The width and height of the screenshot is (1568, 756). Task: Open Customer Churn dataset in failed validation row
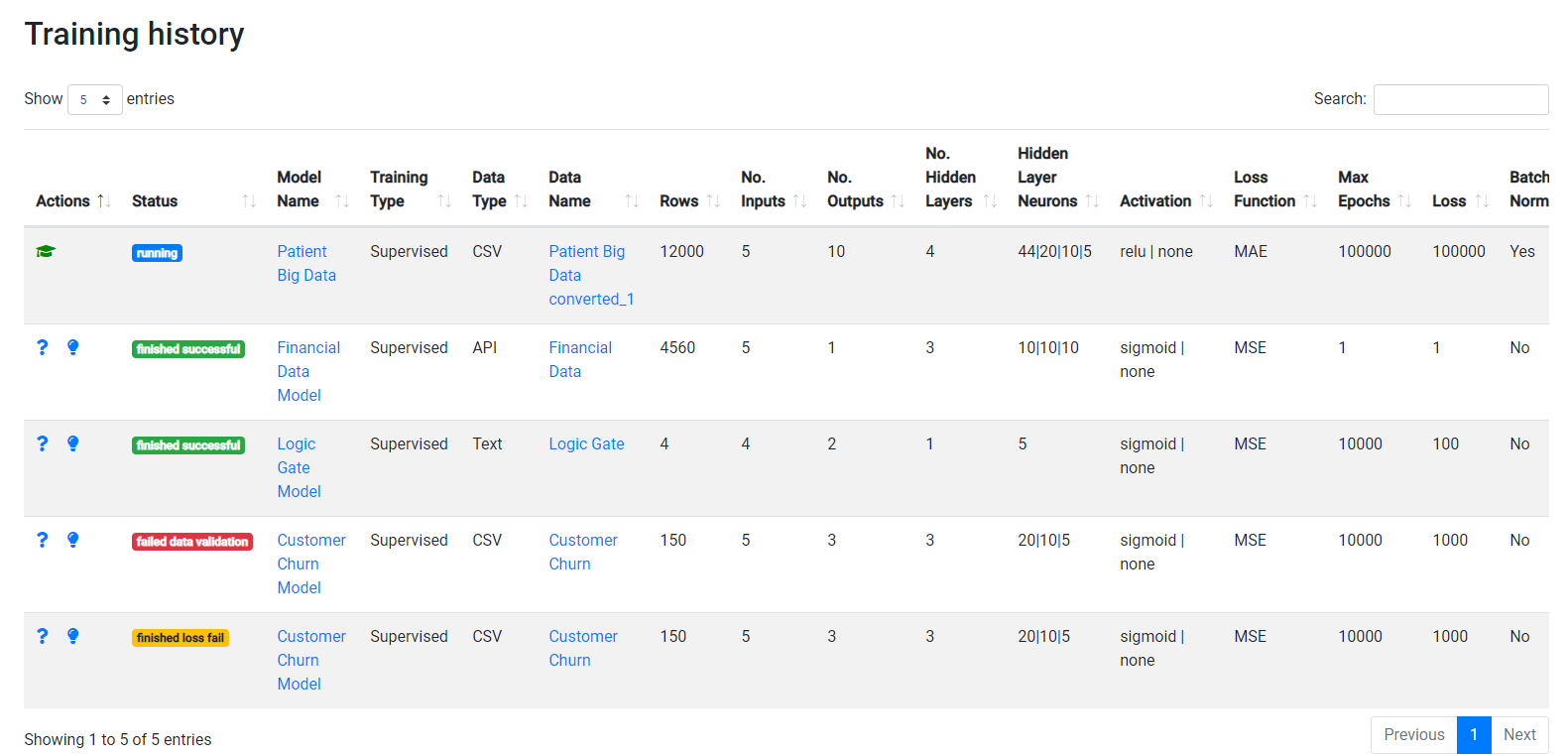tap(583, 553)
